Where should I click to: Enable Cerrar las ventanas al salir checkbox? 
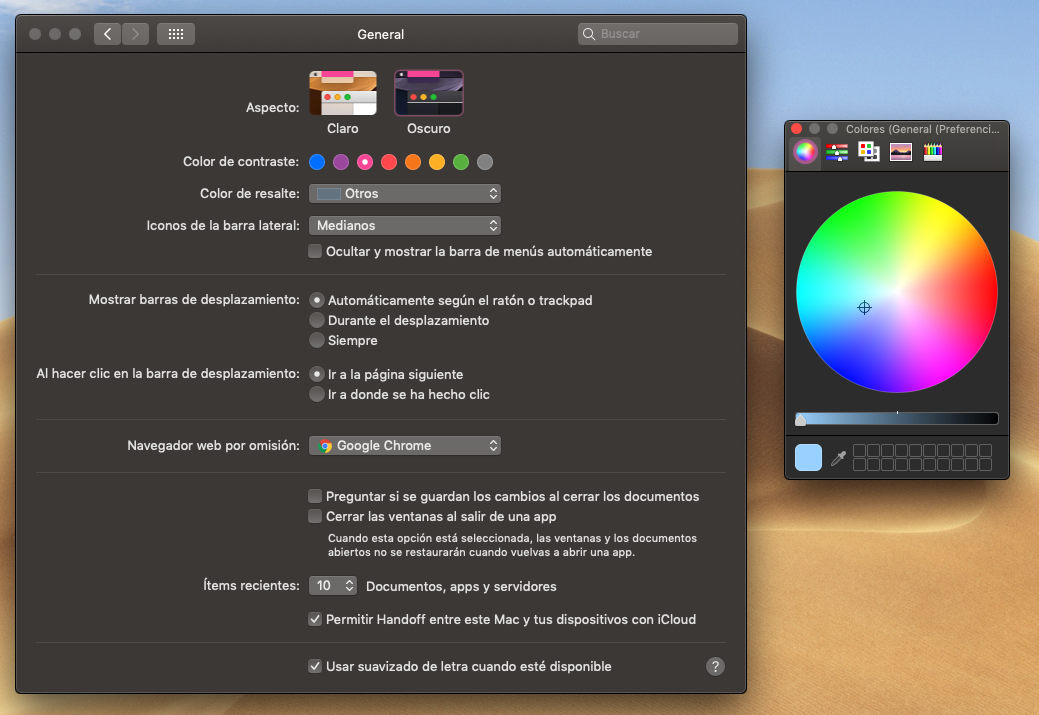pyautogui.click(x=315, y=516)
